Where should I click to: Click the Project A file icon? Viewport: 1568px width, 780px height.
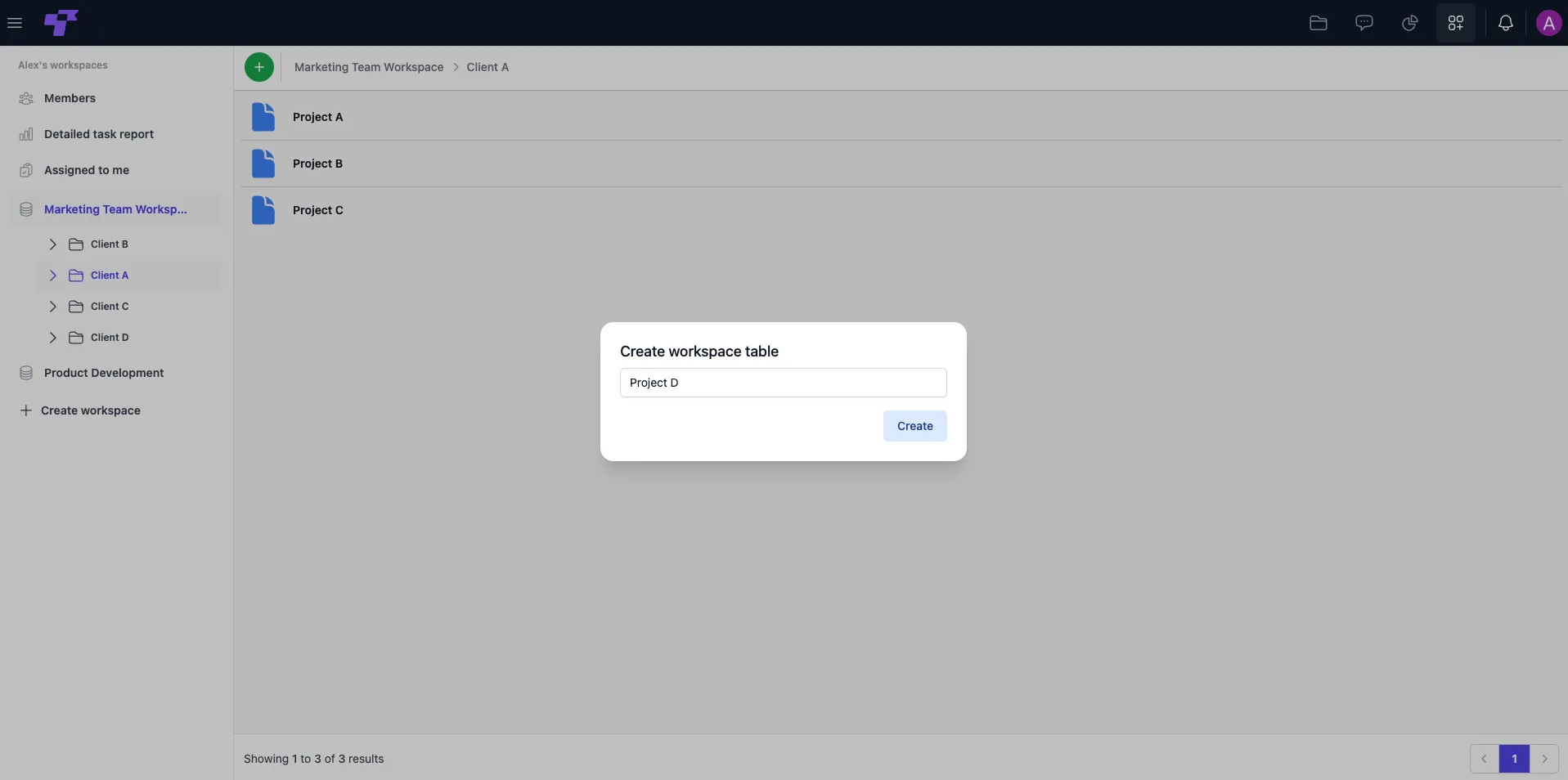point(263,117)
